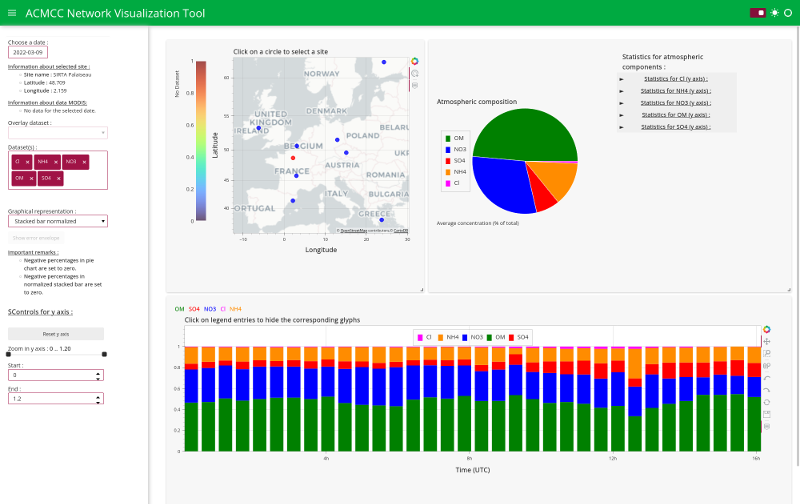Open the Overlay dataset dropdown
This screenshot has height=504, width=800.
(x=58, y=133)
